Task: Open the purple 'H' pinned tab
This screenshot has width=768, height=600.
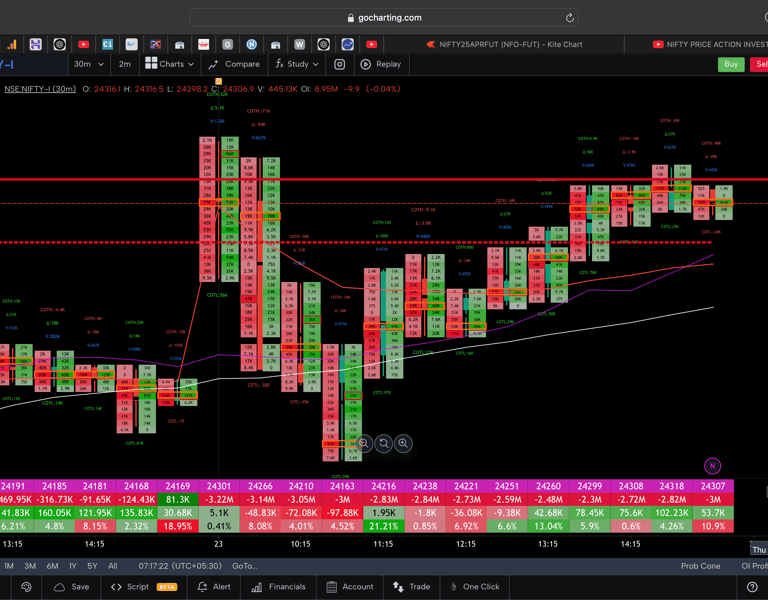Action: (x=35, y=45)
